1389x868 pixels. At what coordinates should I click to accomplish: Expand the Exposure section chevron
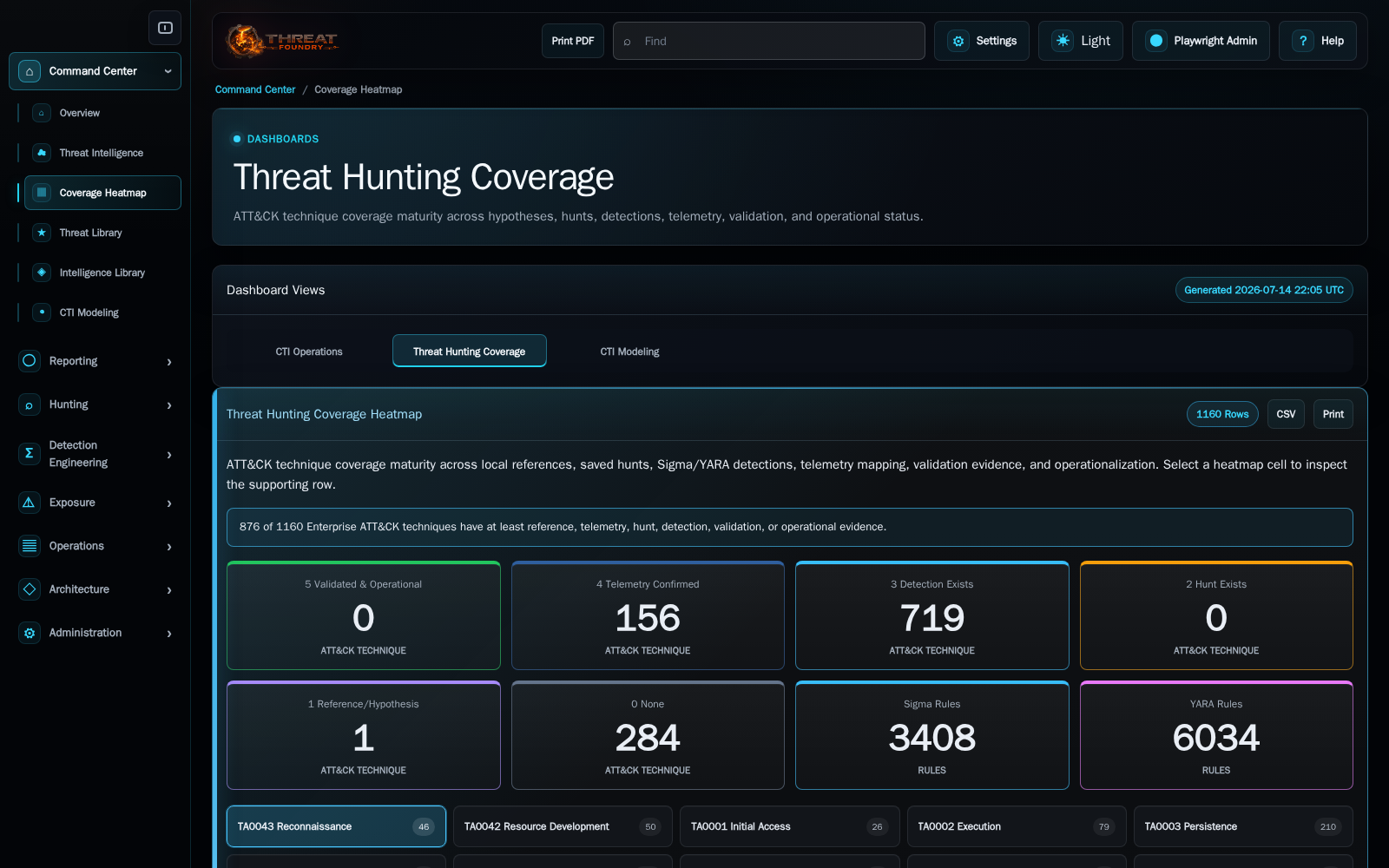pyautogui.click(x=169, y=503)
